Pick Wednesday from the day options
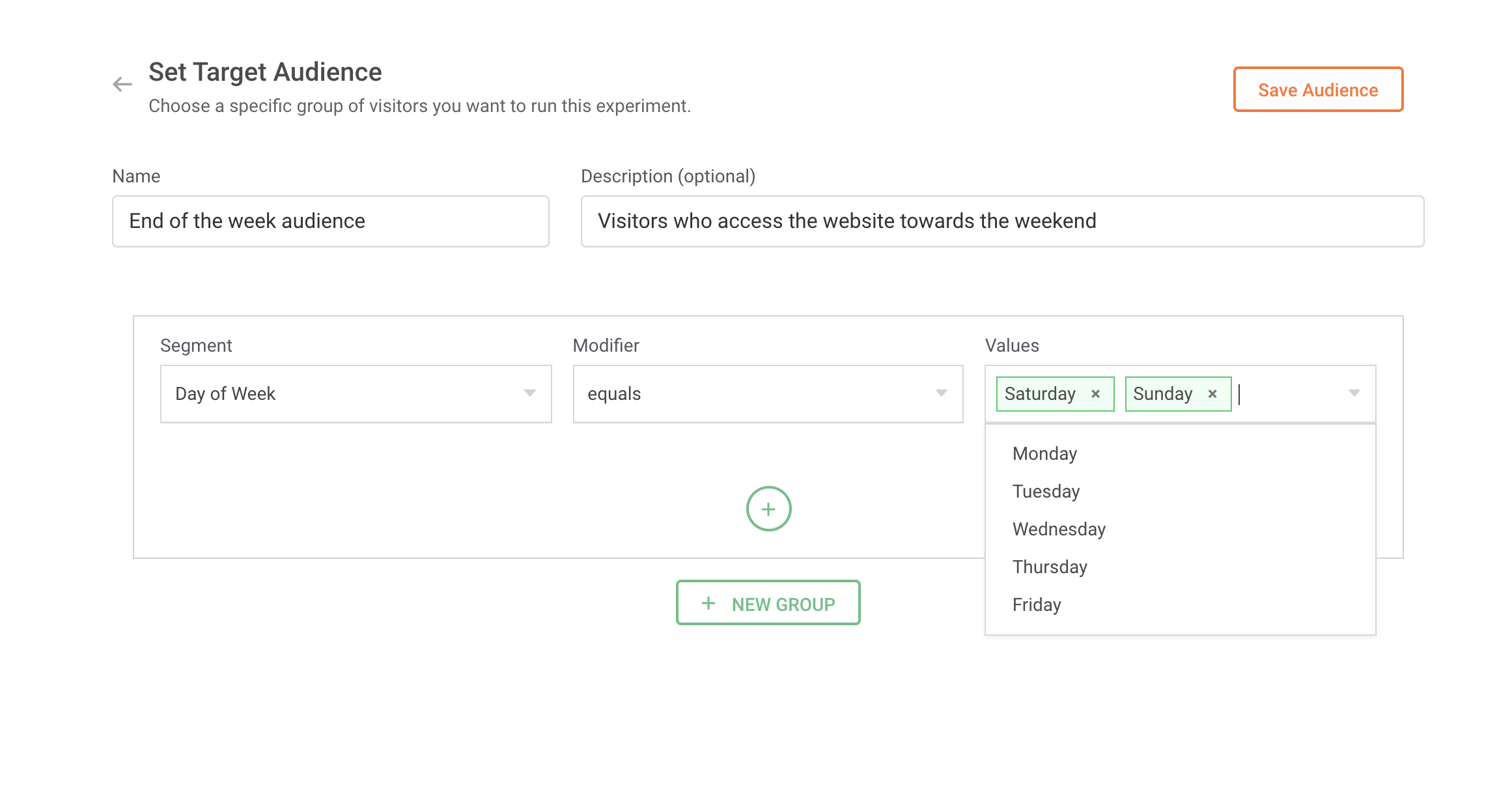The height and width of the screenshot is (792, 1512). click(x=1059, y=530)
